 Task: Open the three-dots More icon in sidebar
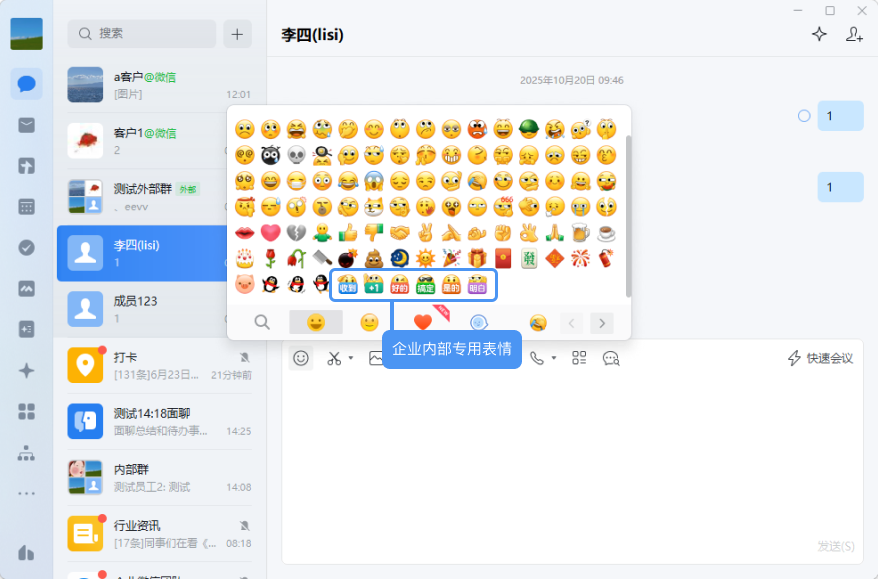pyautogui.click(x=26, y=493)
